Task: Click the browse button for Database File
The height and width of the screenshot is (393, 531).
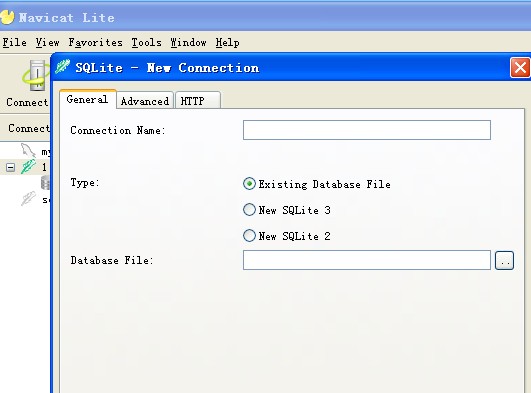Action: coord(504,261)
